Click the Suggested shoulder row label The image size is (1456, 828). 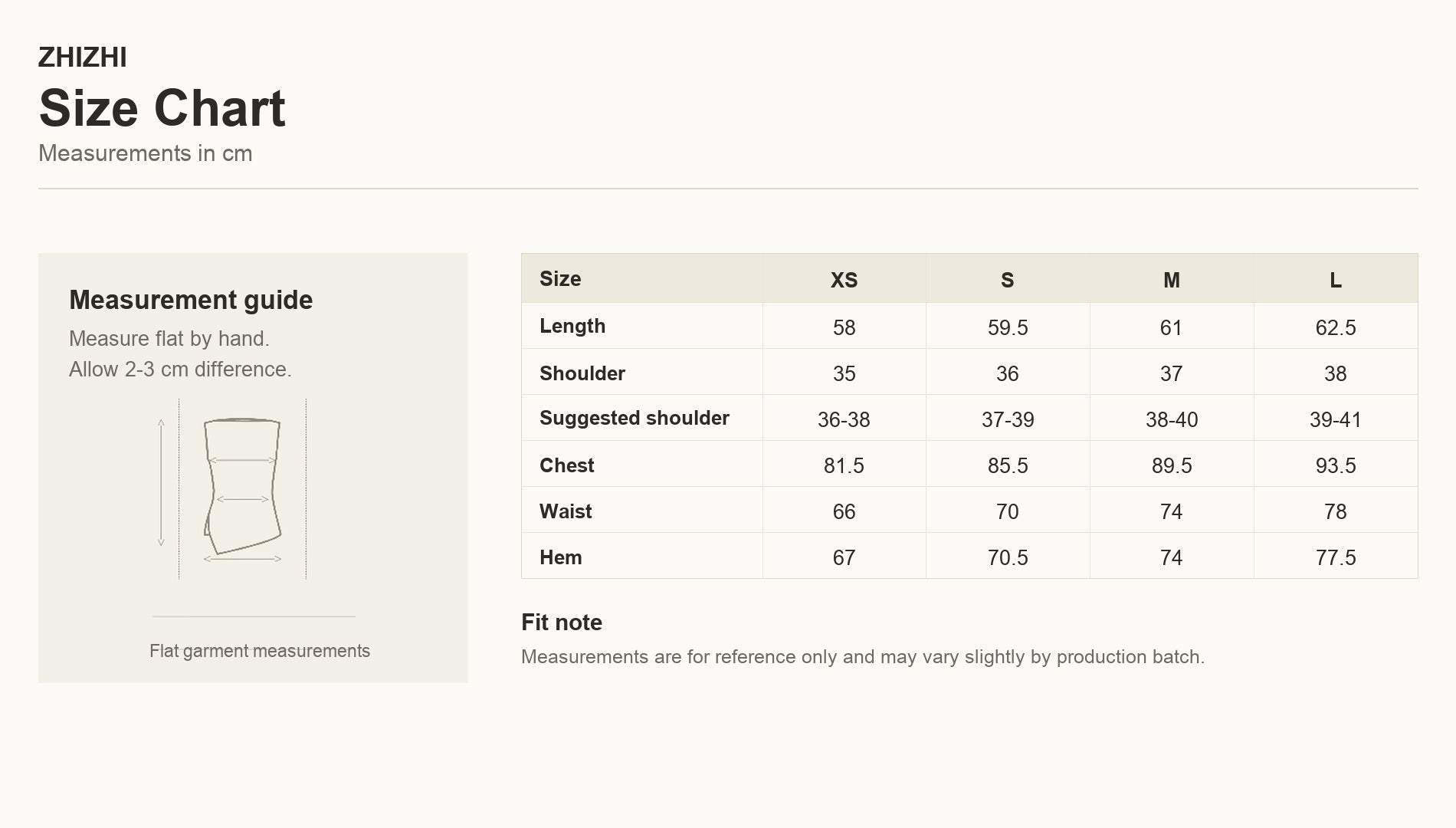point(635,418)
